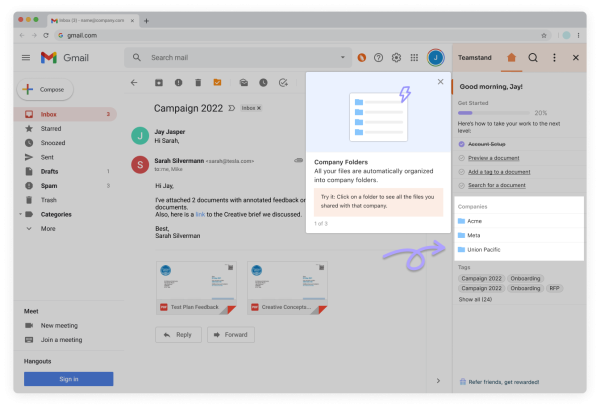Close the Teamstand side panel

pos(576,58)
